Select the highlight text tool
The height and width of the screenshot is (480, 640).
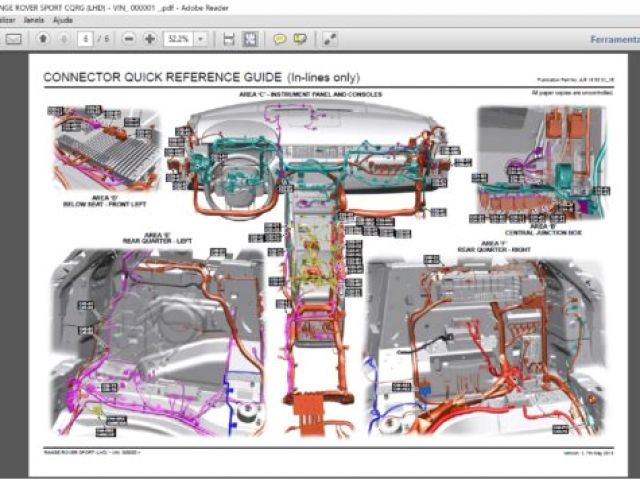[x=300, y=38]
